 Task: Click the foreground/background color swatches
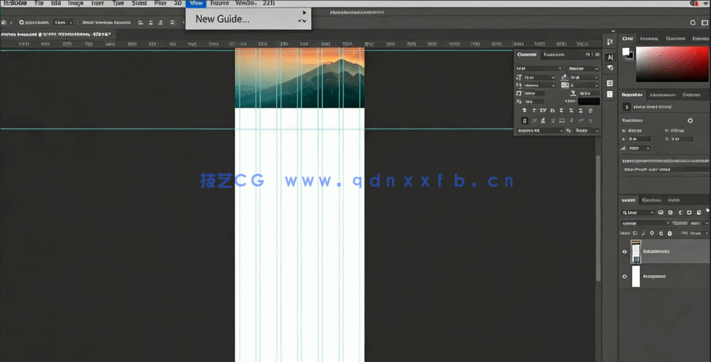tap(628, 54)
